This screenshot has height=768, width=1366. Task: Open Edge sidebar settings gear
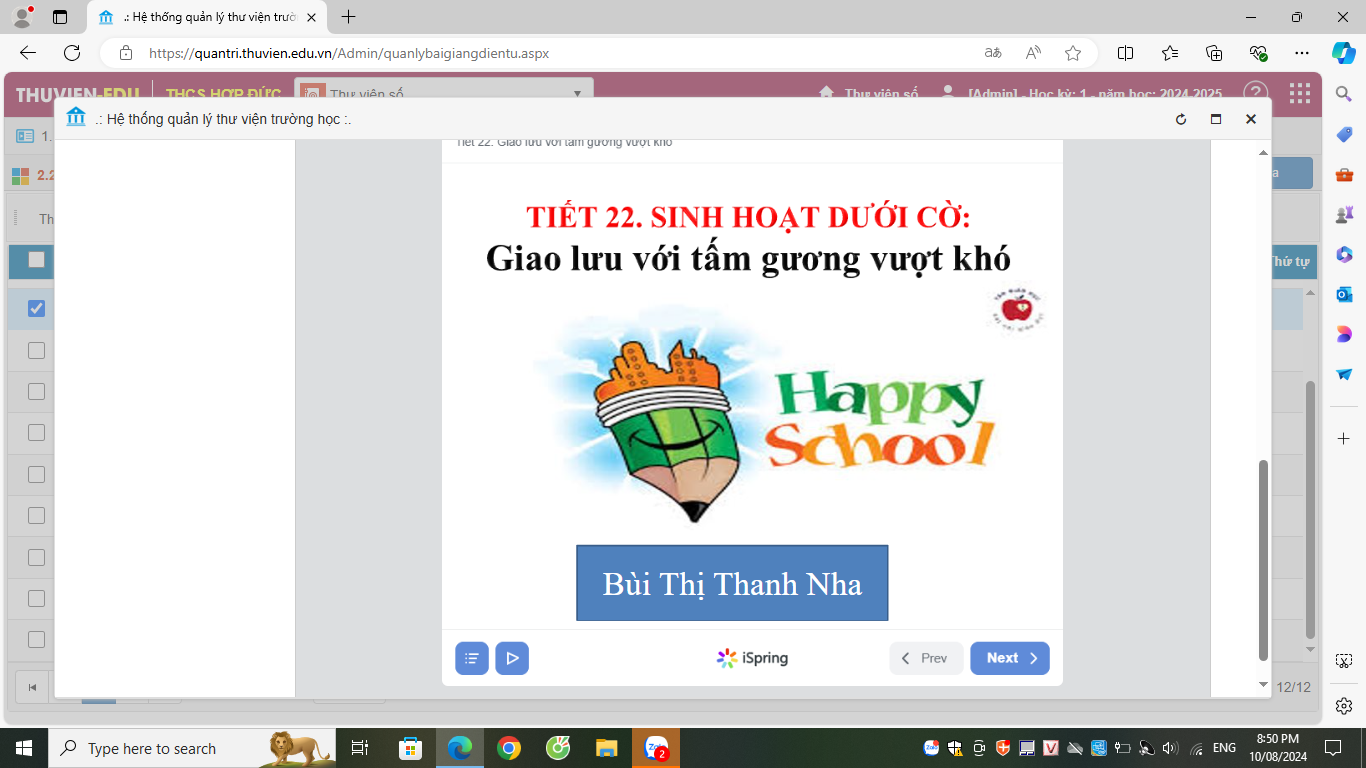pos(1344,705)
